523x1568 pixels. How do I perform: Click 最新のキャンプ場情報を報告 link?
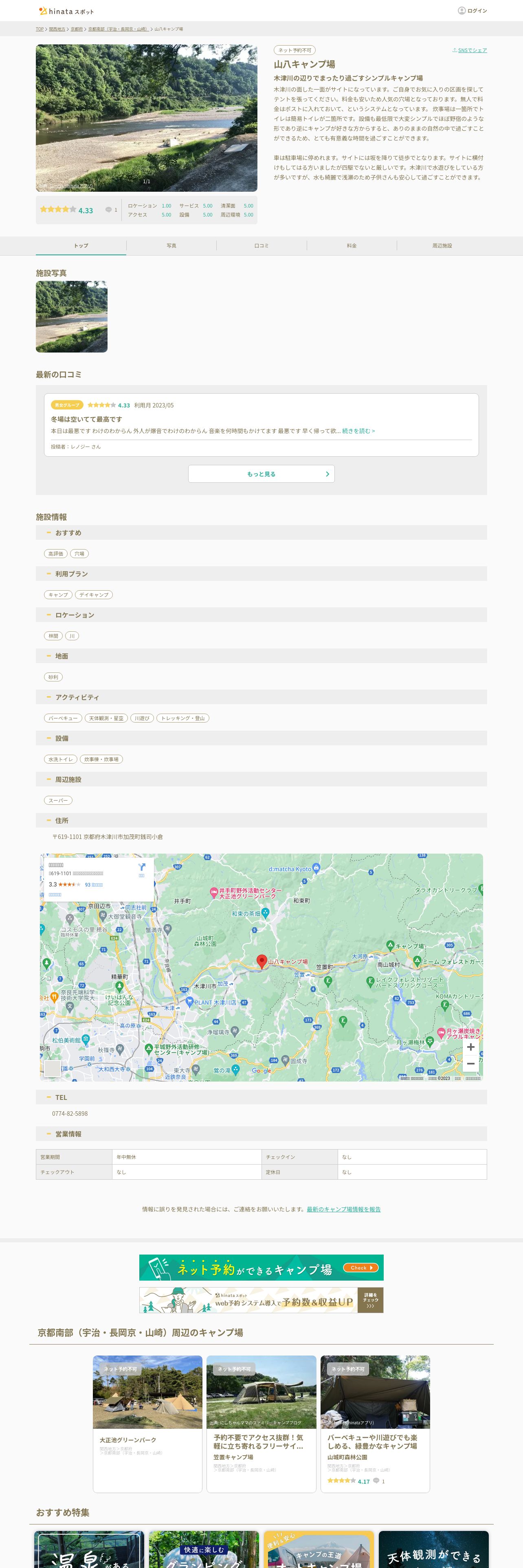pos(343,1209)
